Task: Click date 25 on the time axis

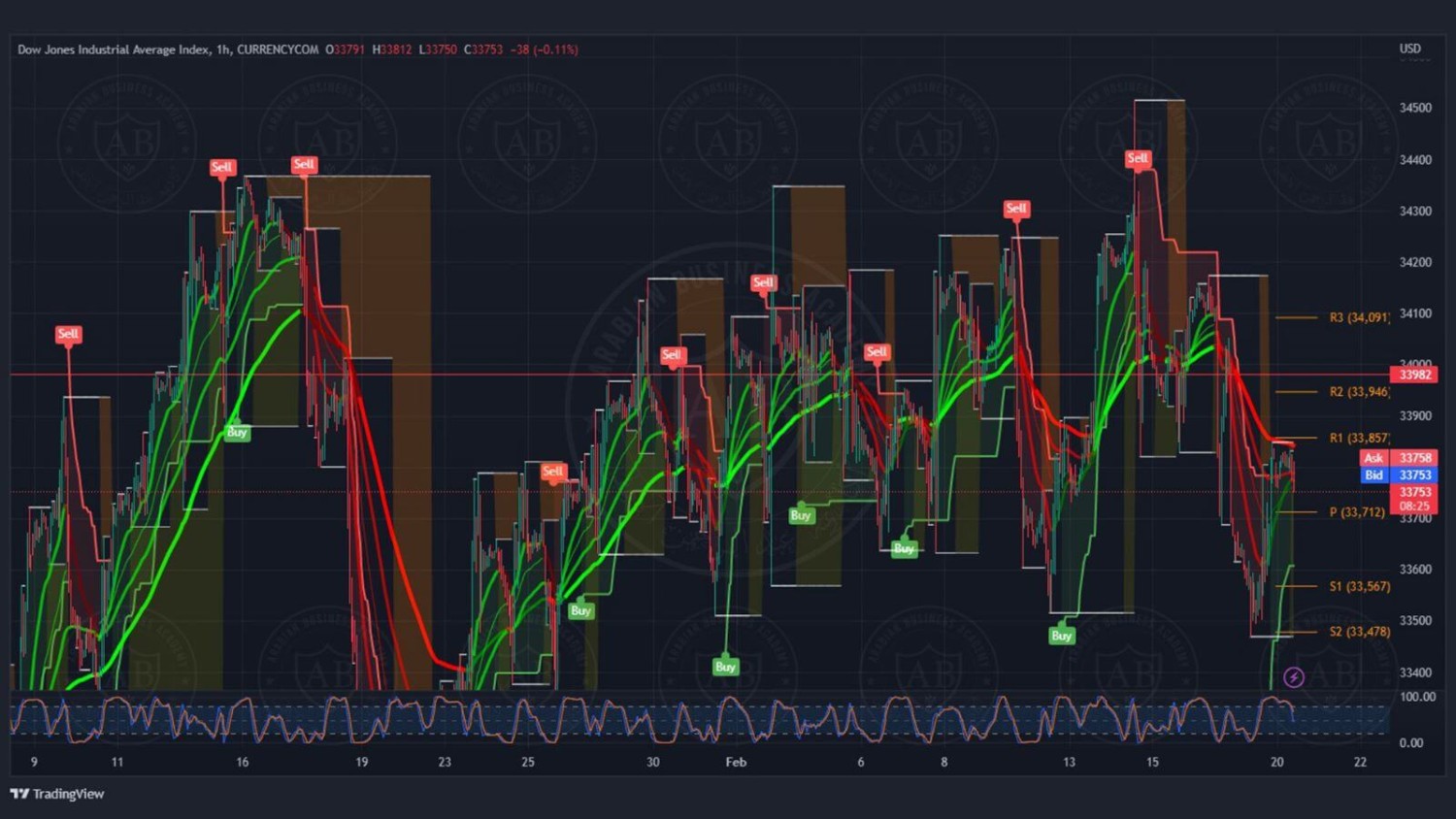Action: pyautogui.click(x=528, y=763)
